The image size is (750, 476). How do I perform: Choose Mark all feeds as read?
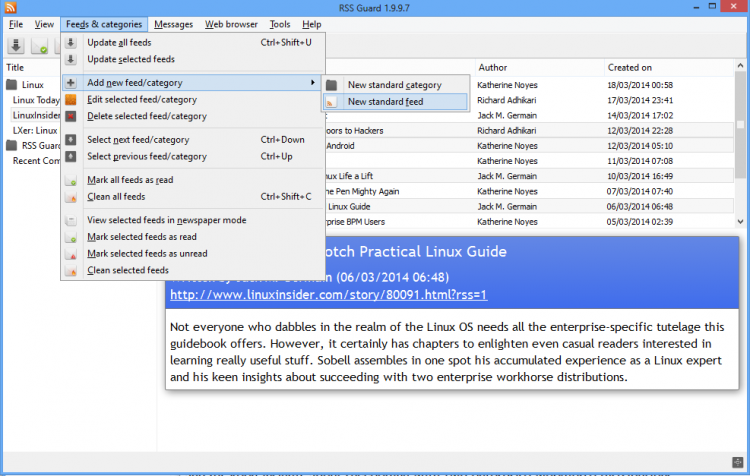click(193, 180)
